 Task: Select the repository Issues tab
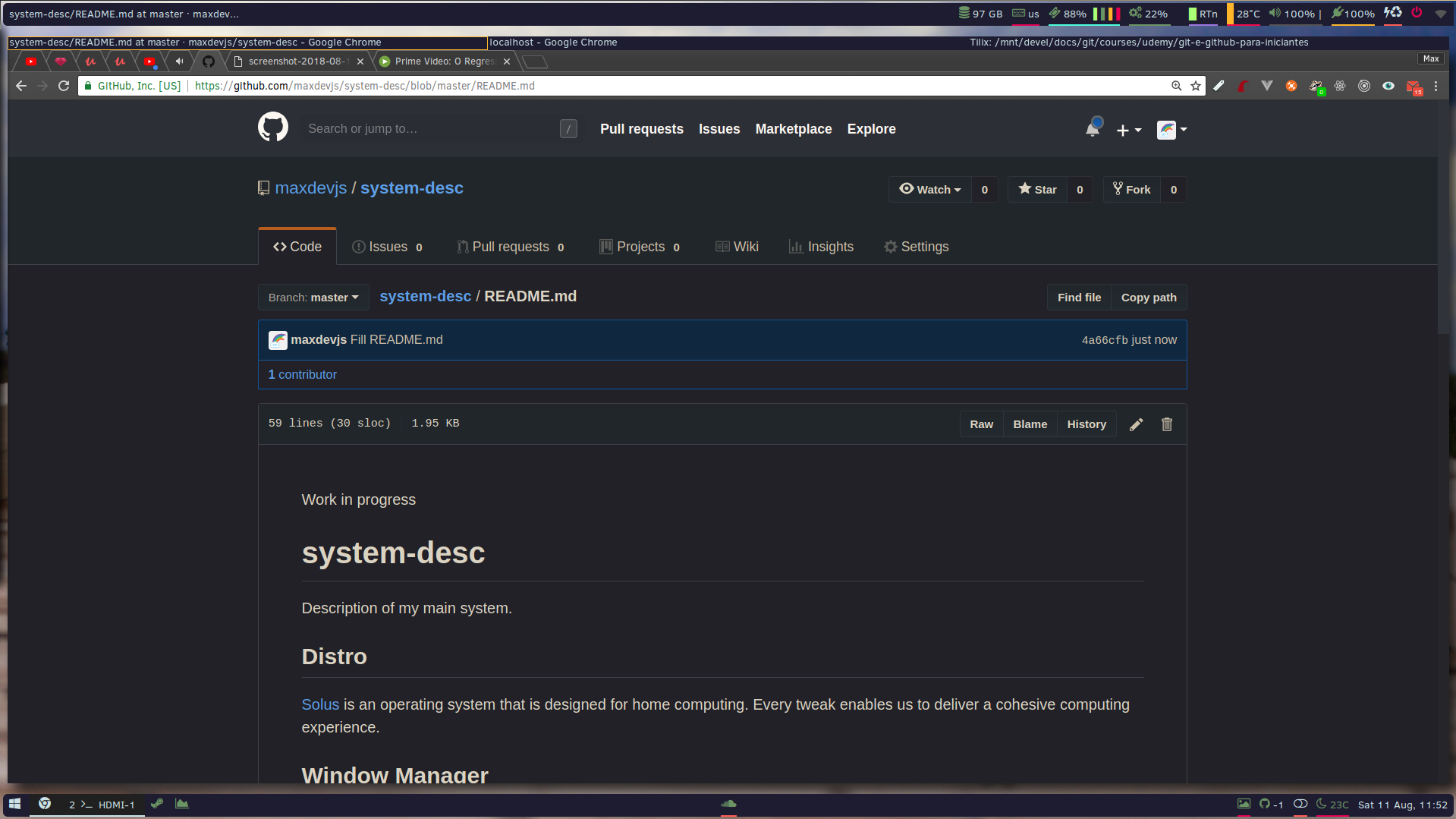[388, 247]
